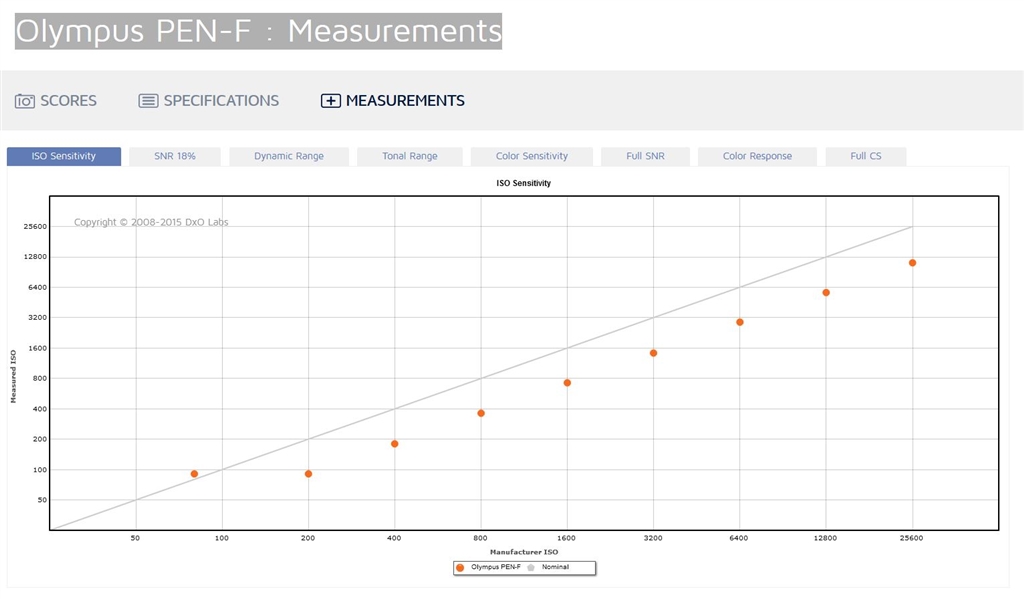Image resolution: width=1024 pixels, height=599 pixels.
Task: Toggle the Nominal legend marker
Action: click(x=531, y=568)
